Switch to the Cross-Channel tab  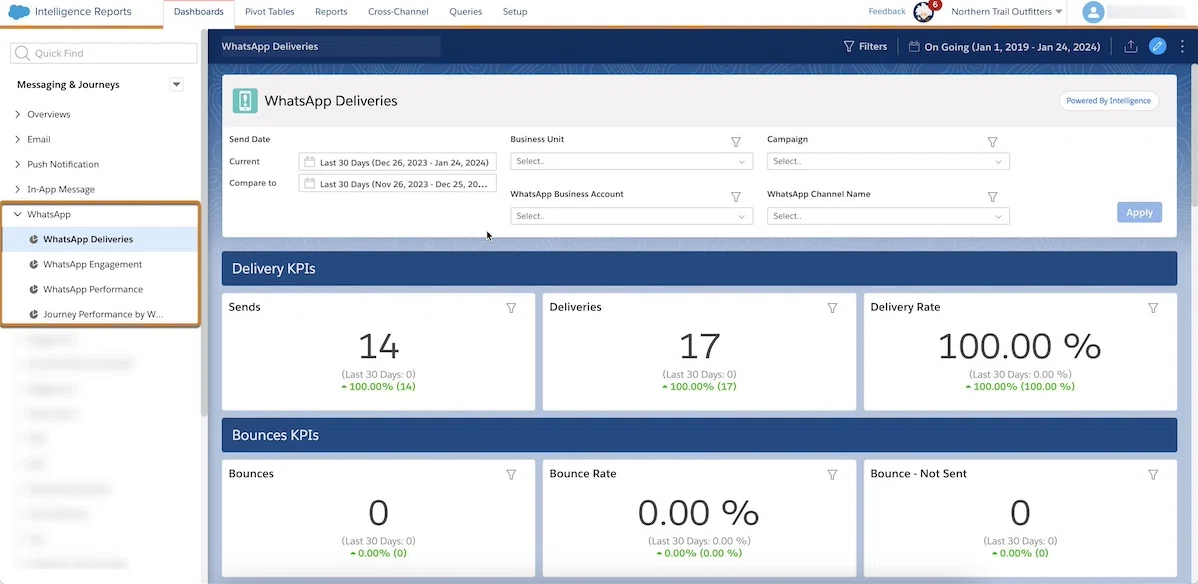398,12
